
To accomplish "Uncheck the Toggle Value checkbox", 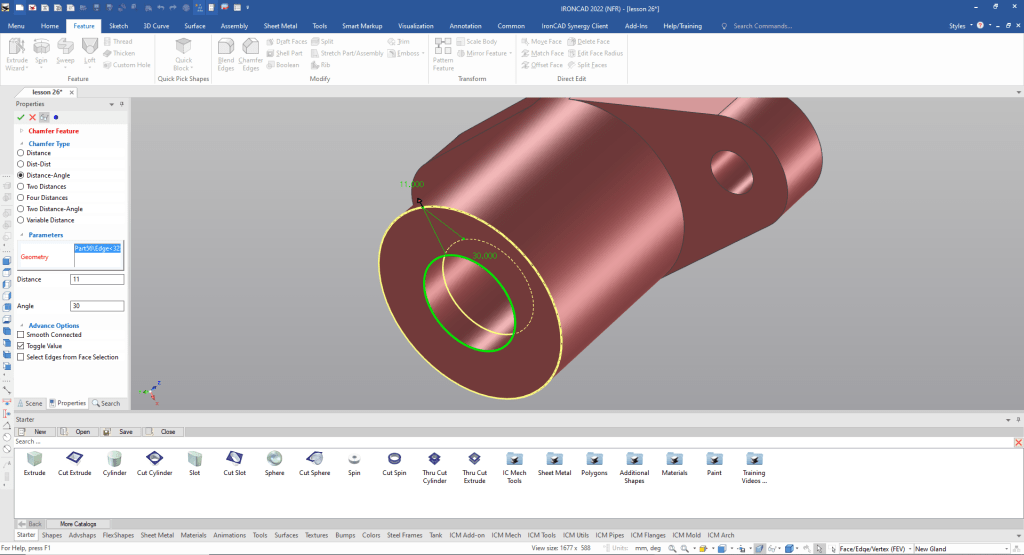I will [22, 345].
